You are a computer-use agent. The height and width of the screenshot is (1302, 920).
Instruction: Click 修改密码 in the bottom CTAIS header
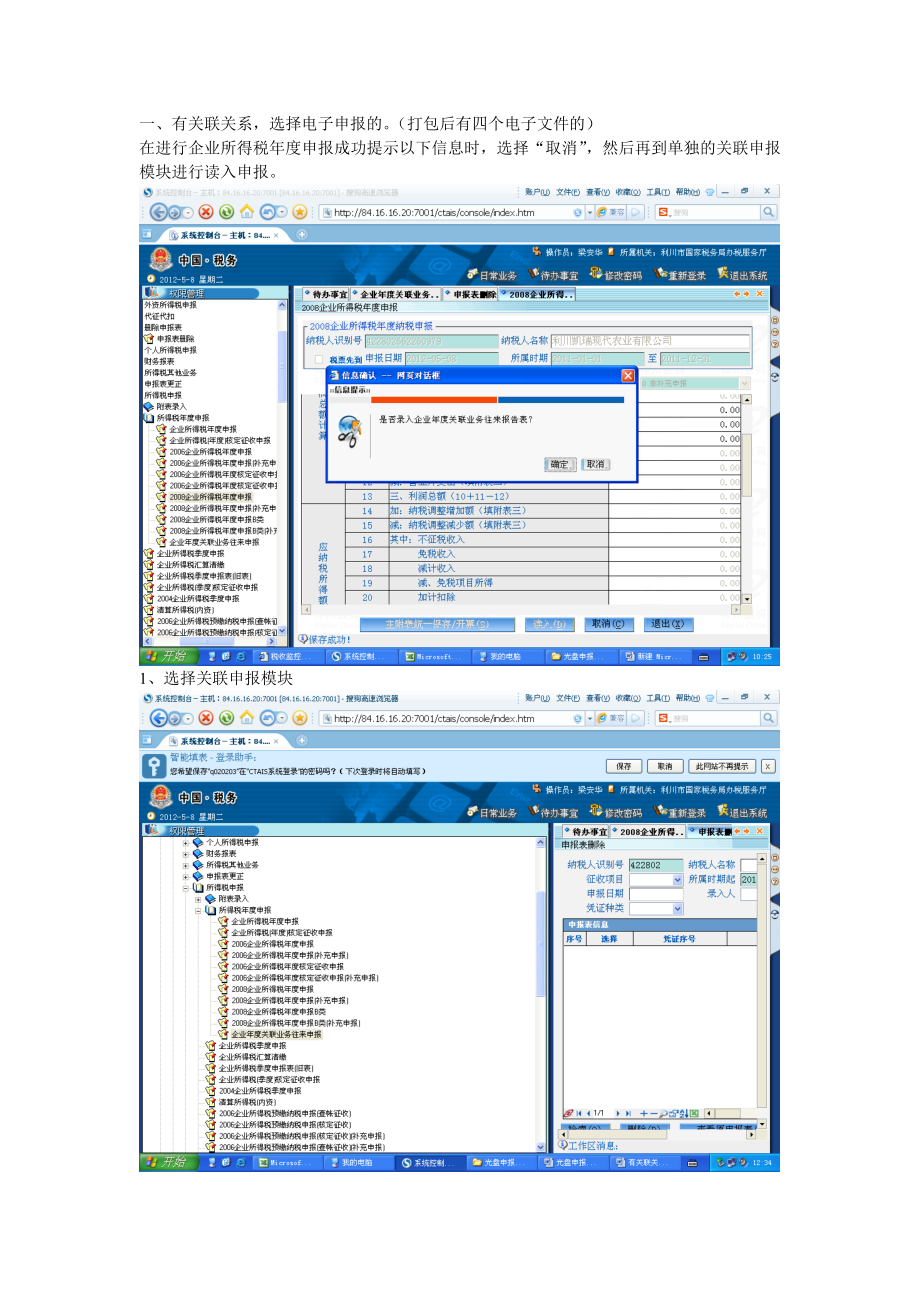[x=616, y=813]
